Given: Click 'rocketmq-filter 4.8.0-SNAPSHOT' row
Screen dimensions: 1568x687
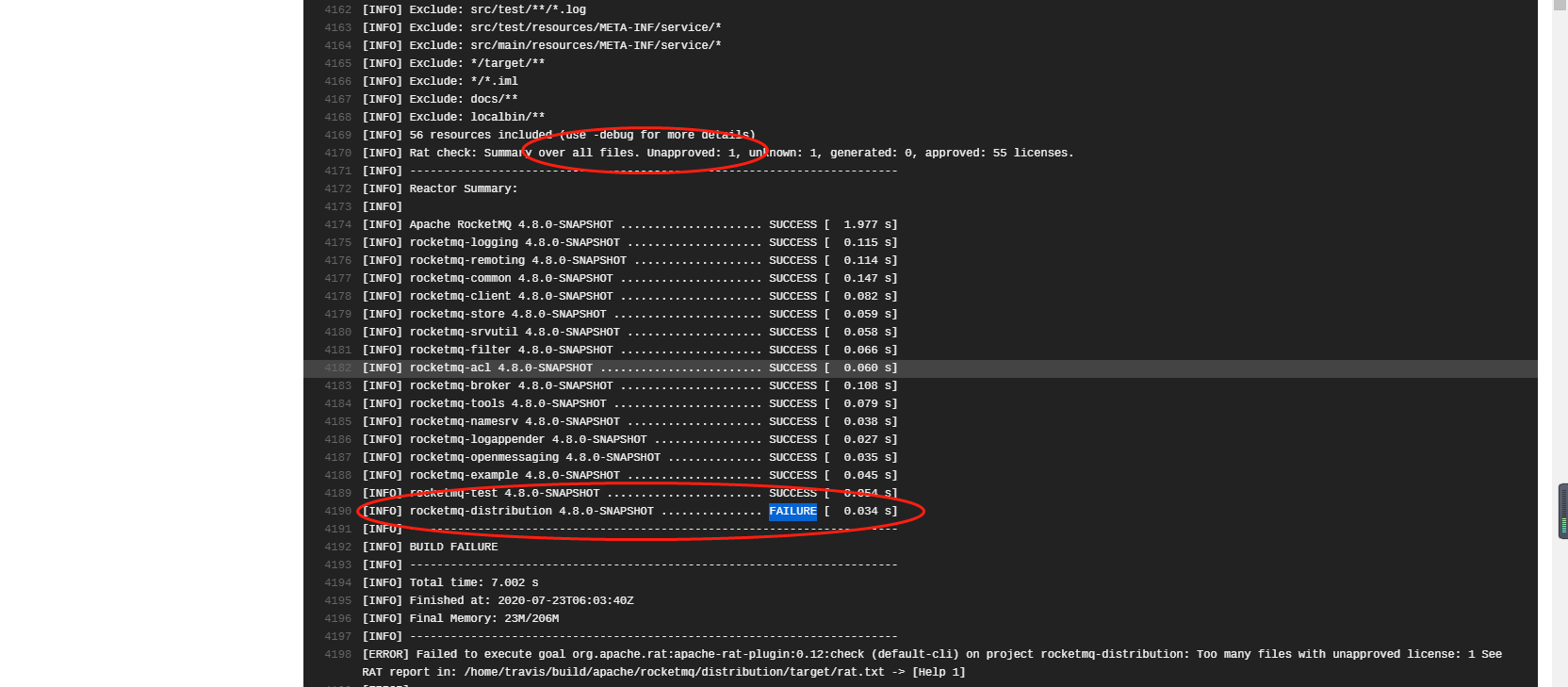Looking at the screenshot, I should pyautogui.click(x=629, y=350).
